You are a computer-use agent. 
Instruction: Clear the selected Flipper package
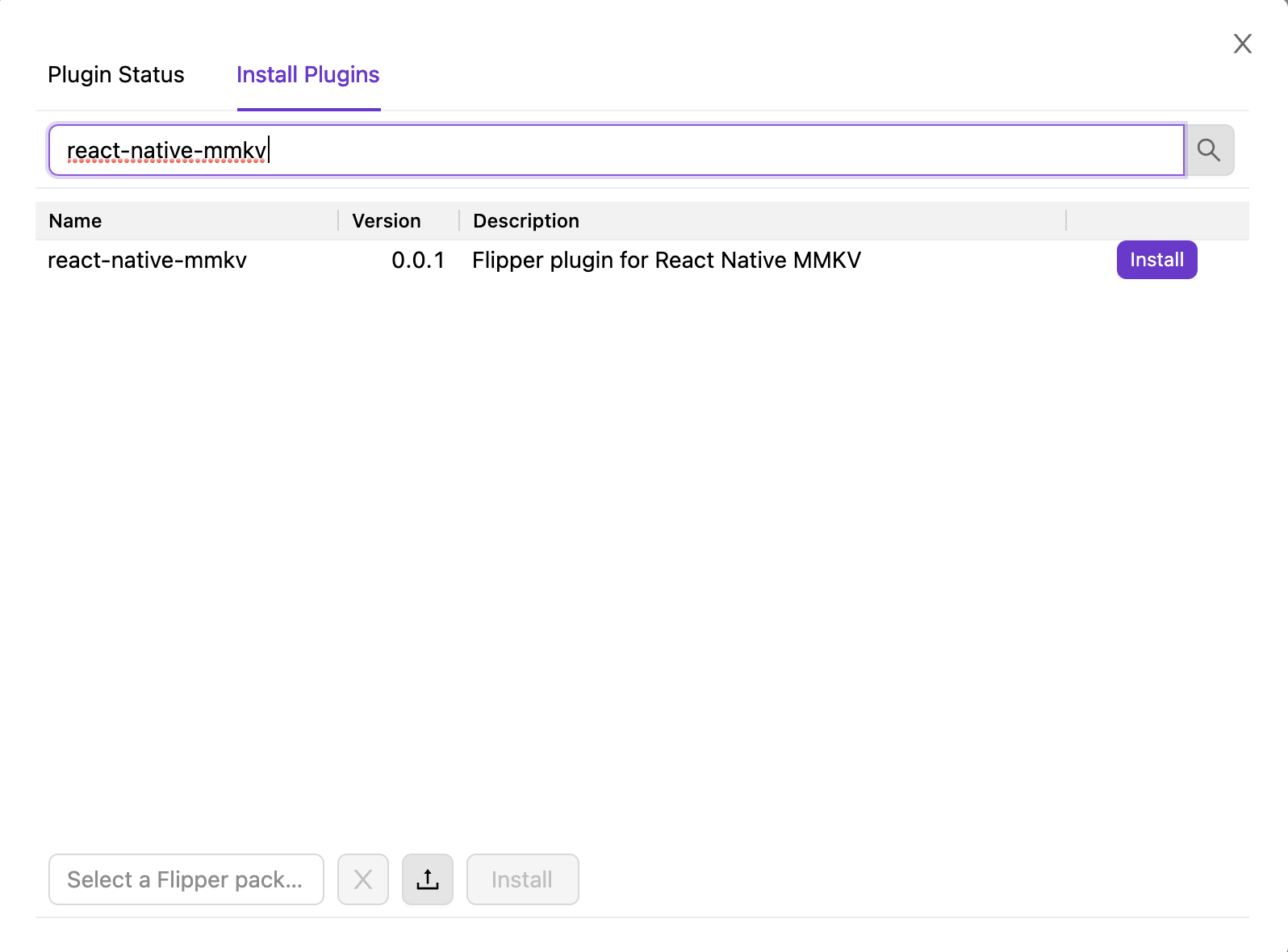tap(363, 879)
